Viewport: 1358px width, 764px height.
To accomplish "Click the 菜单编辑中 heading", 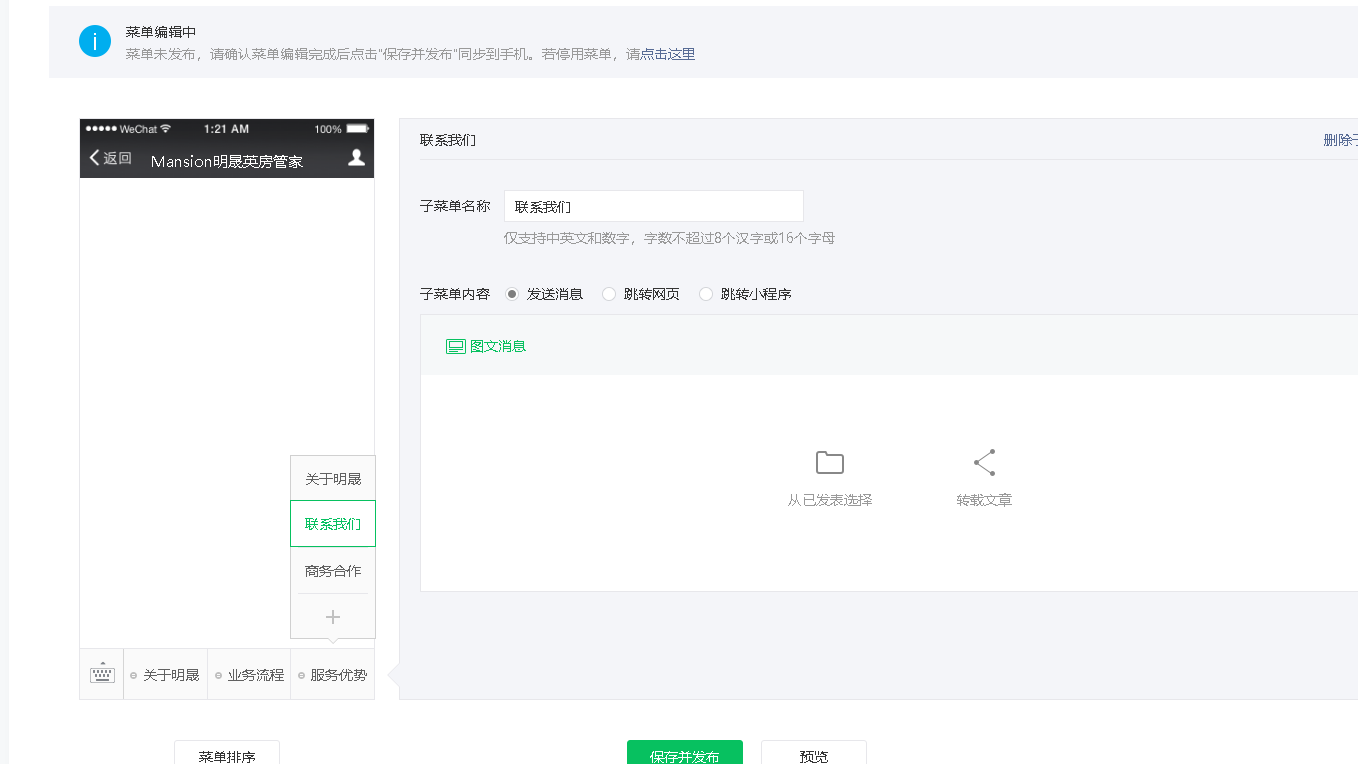I will click(x=161, y=32).
